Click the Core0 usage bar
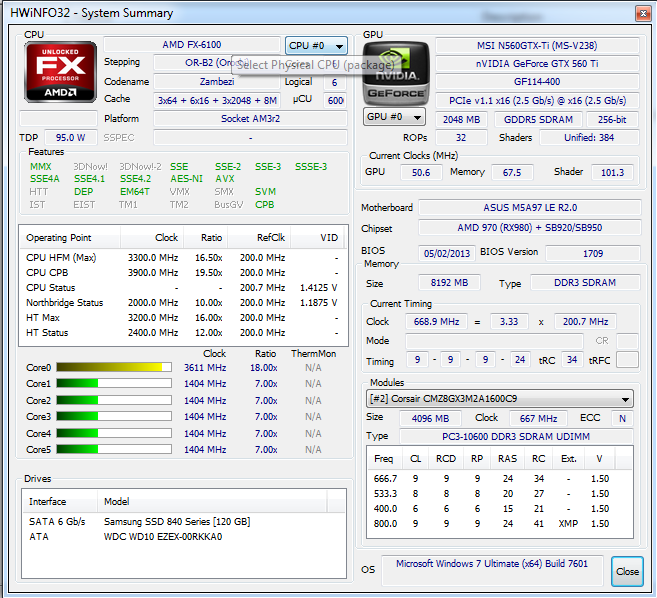The width and height of the screenshot is (657, 598). (x=114, y=368)
